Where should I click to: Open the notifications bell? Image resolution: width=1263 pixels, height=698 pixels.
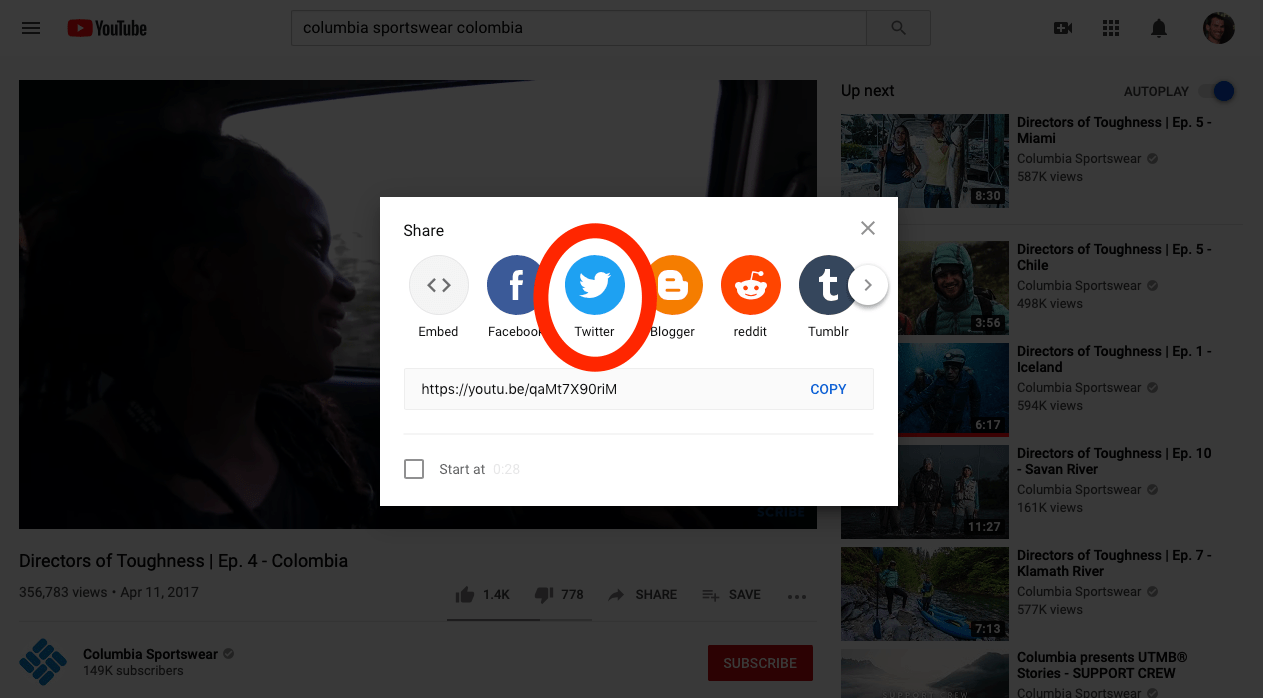coord(1159,28)
